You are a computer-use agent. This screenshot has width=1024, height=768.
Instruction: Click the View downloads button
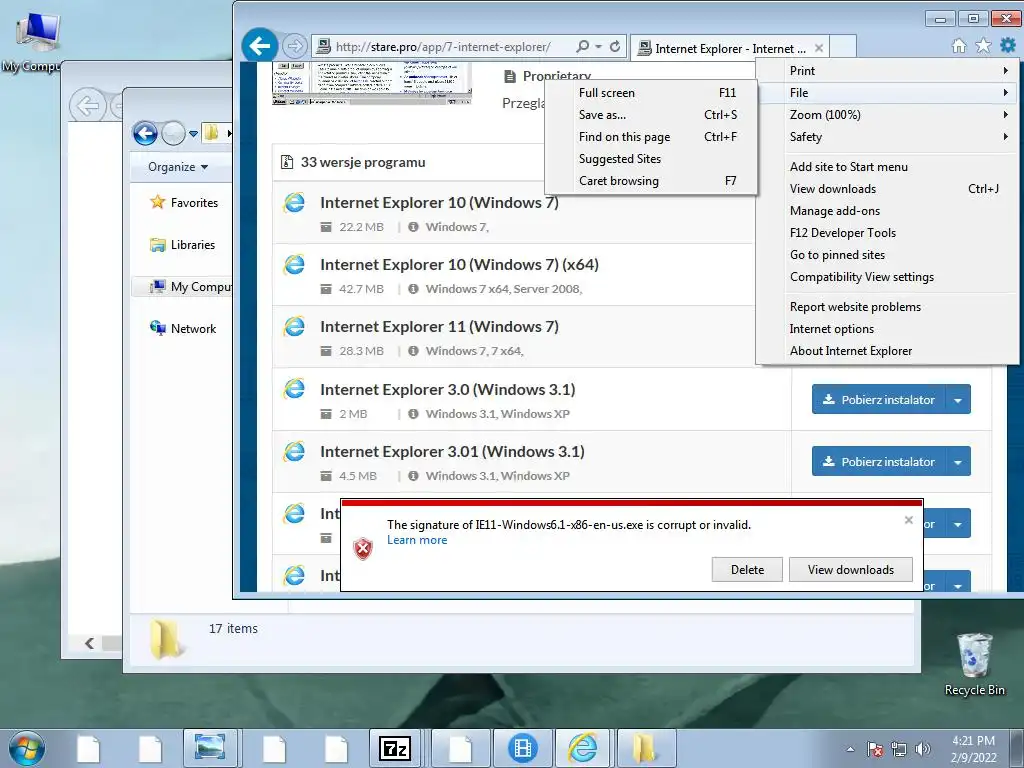850,569
